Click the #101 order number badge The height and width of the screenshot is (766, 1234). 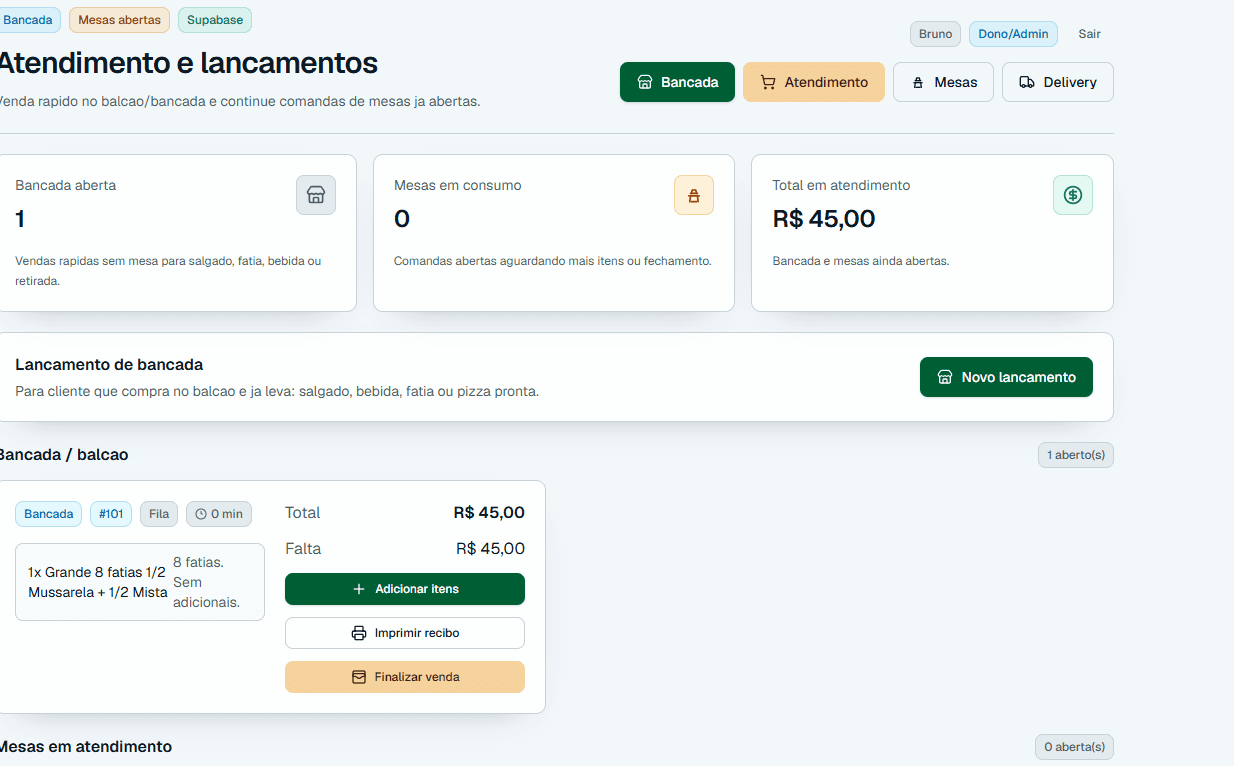click(111, 514)
